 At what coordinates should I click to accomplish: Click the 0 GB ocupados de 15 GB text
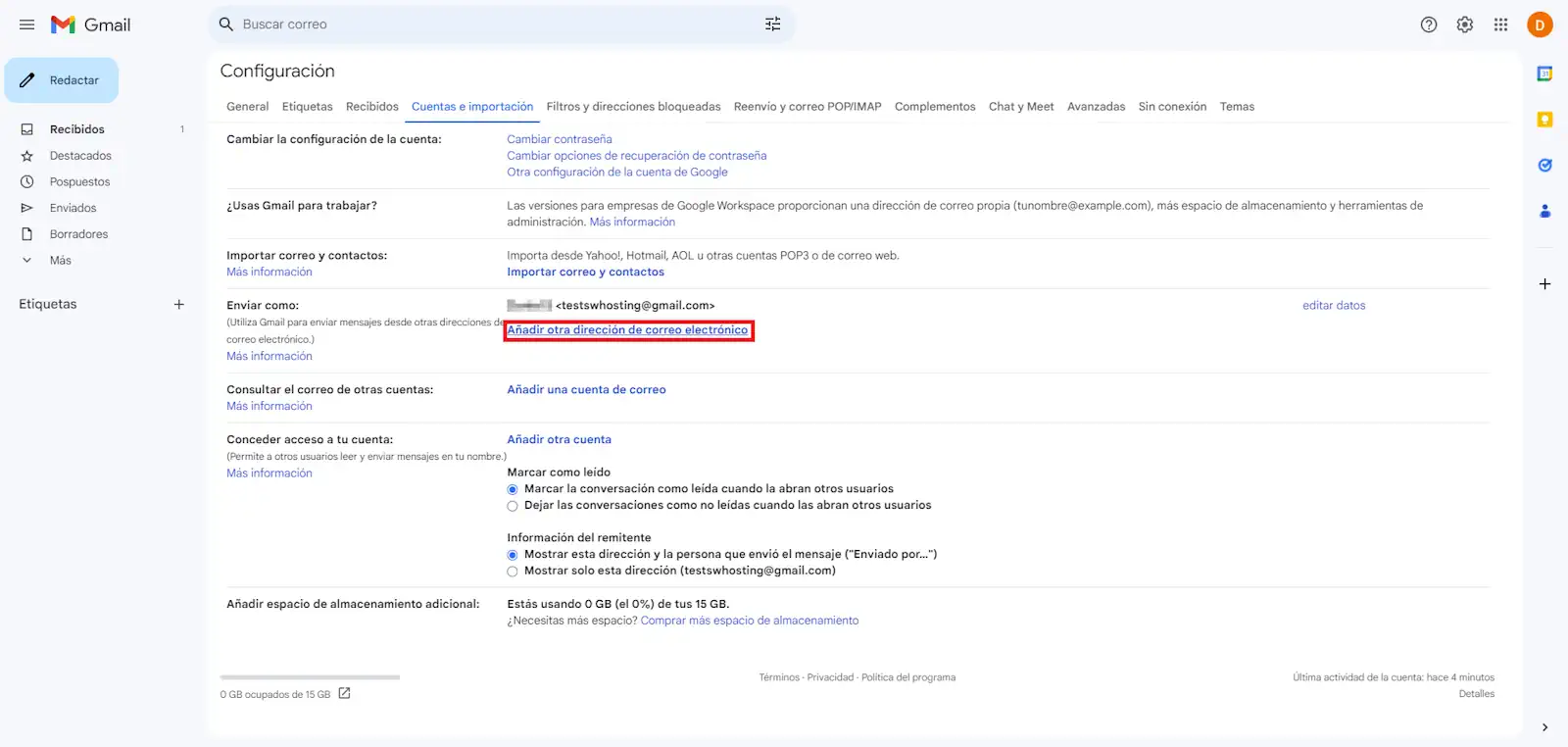[x=275, y=694]
